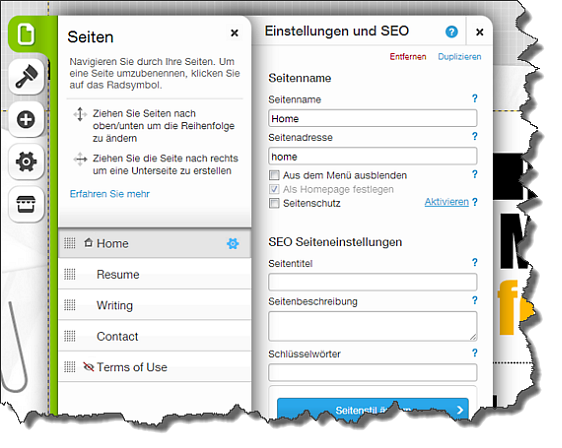This screenshot has width=562, height=448.
Task: Open the Pages panel icon in sidebar
Action: point(27,35)
